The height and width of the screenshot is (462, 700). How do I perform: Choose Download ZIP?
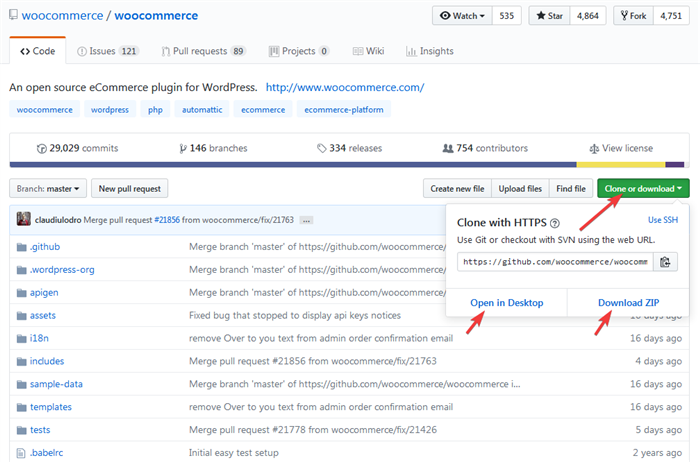[x=629, y=303]
